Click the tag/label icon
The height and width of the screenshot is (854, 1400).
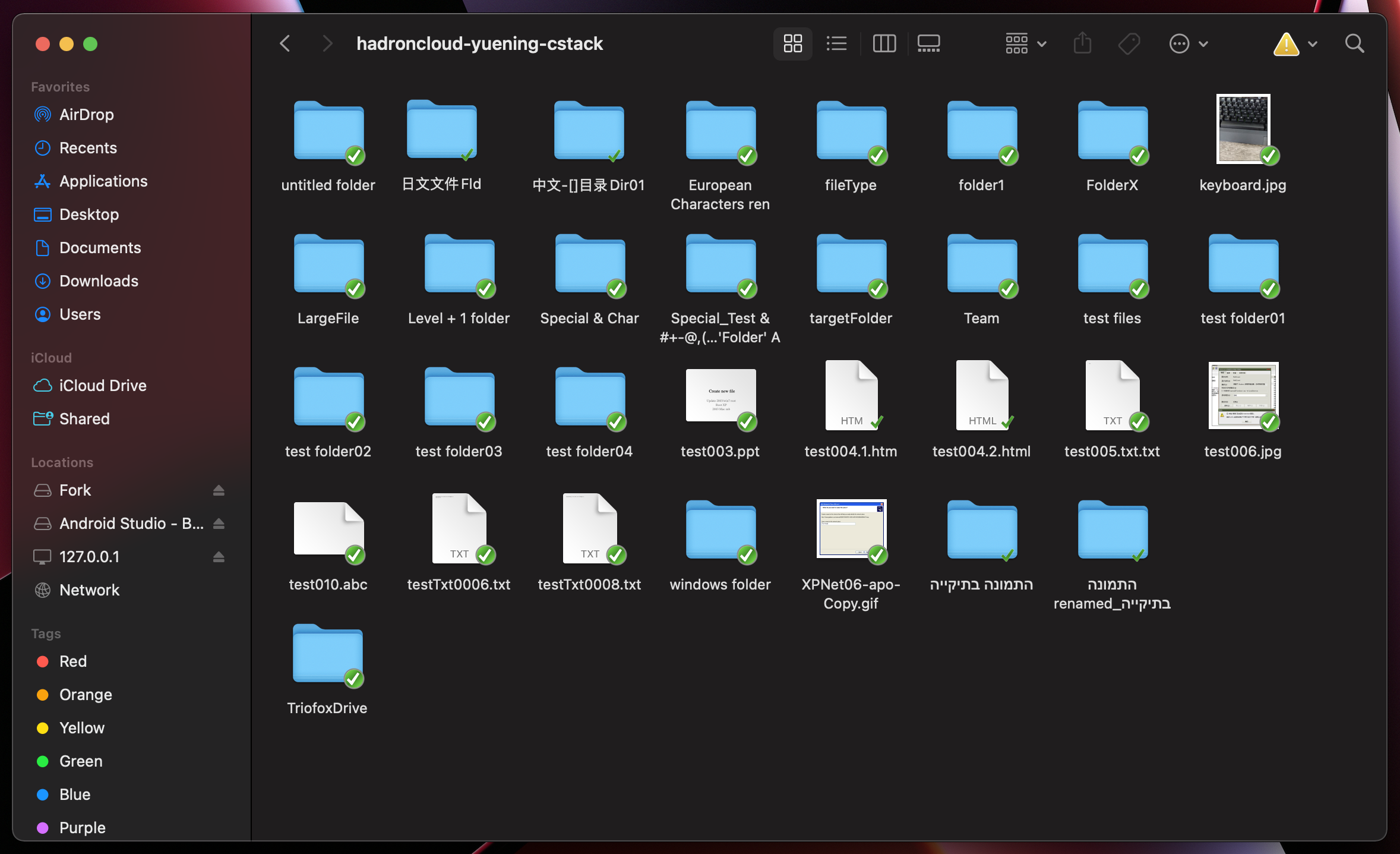point(1129,43)
